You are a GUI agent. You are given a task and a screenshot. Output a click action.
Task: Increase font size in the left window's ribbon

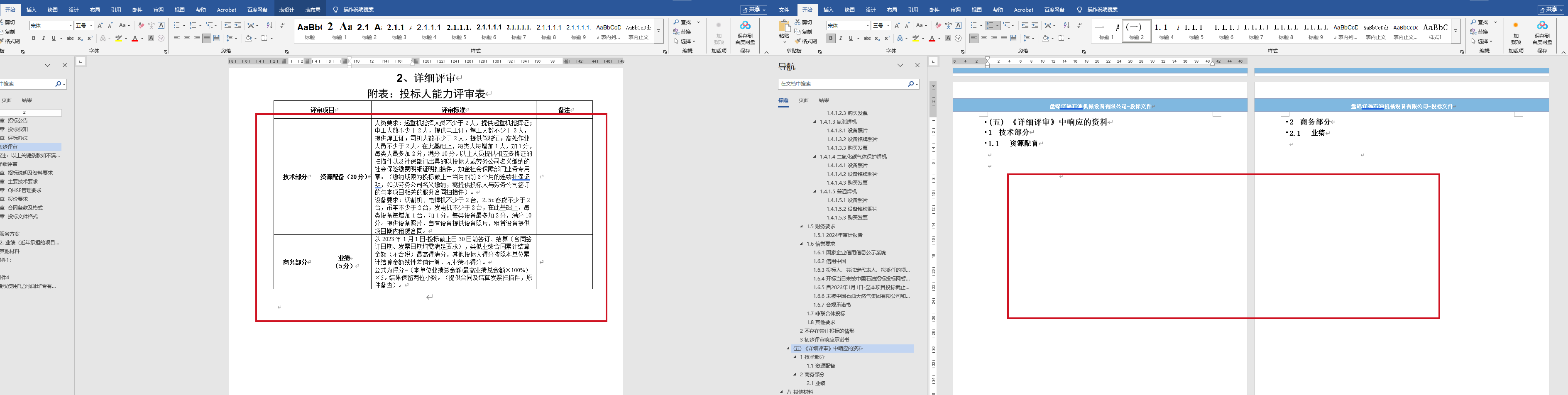tap(100, 26)
